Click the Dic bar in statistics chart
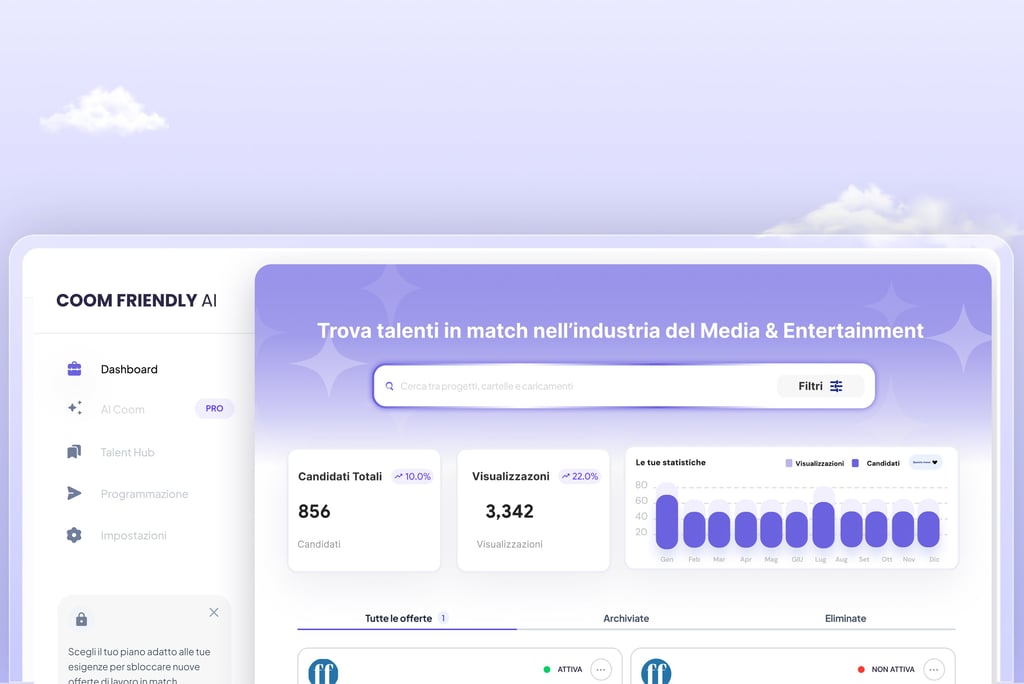Screen dimensions: 1024x684 tap(929, 529)
